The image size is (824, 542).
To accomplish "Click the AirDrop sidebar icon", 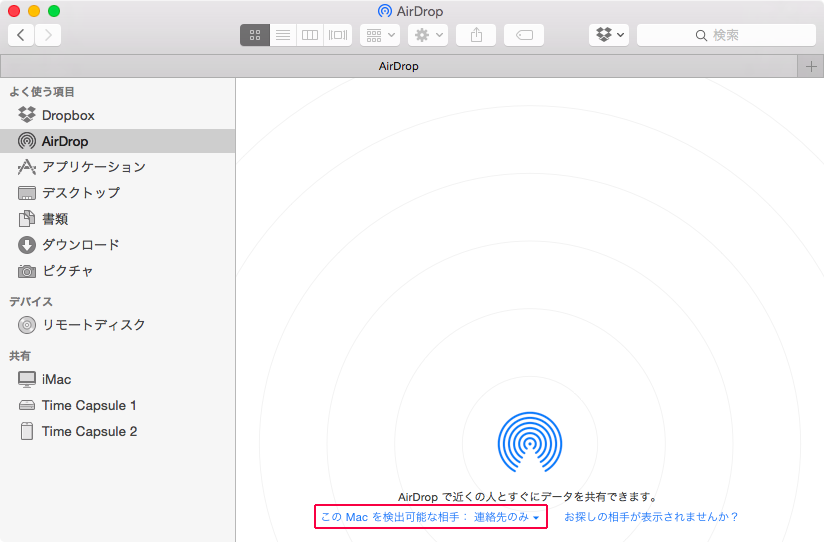I will coord(27,141).
